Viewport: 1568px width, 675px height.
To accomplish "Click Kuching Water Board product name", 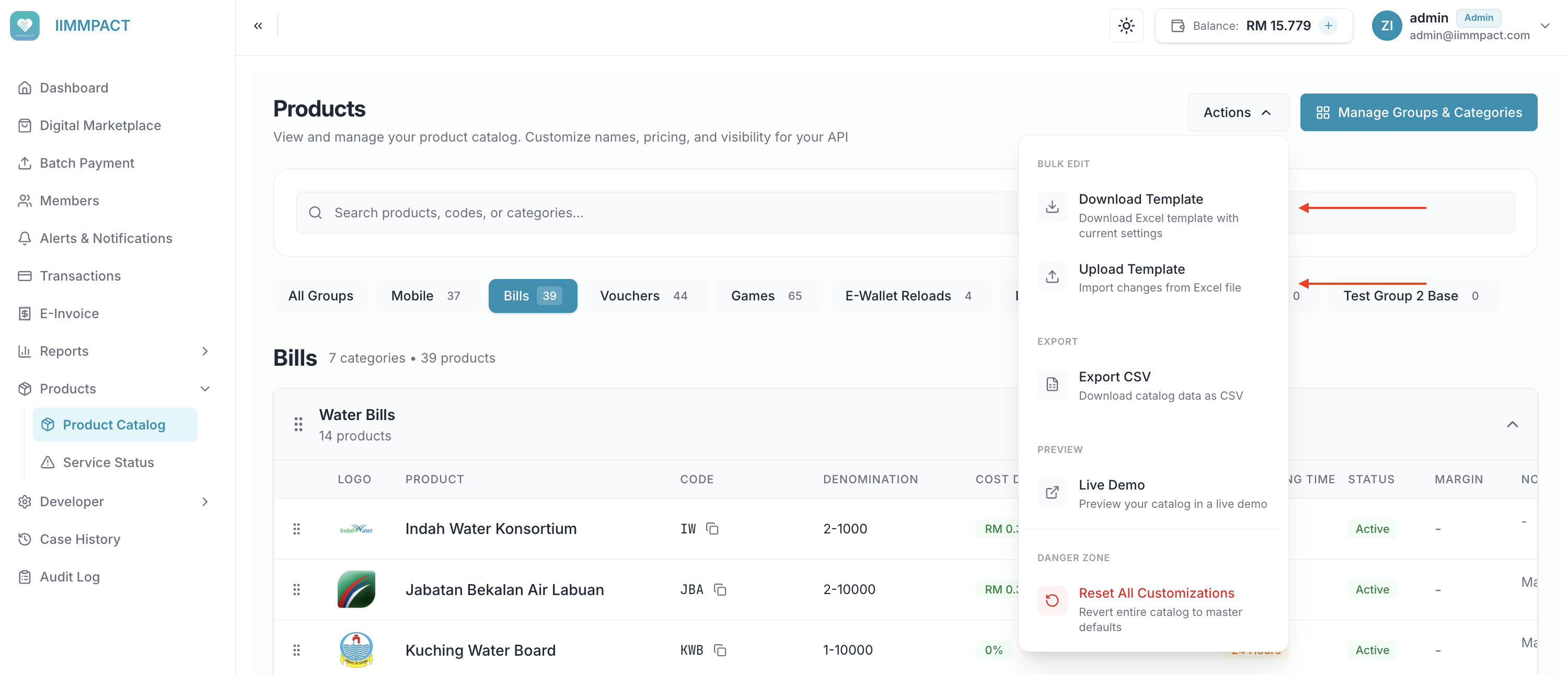I will pos(480,650).
